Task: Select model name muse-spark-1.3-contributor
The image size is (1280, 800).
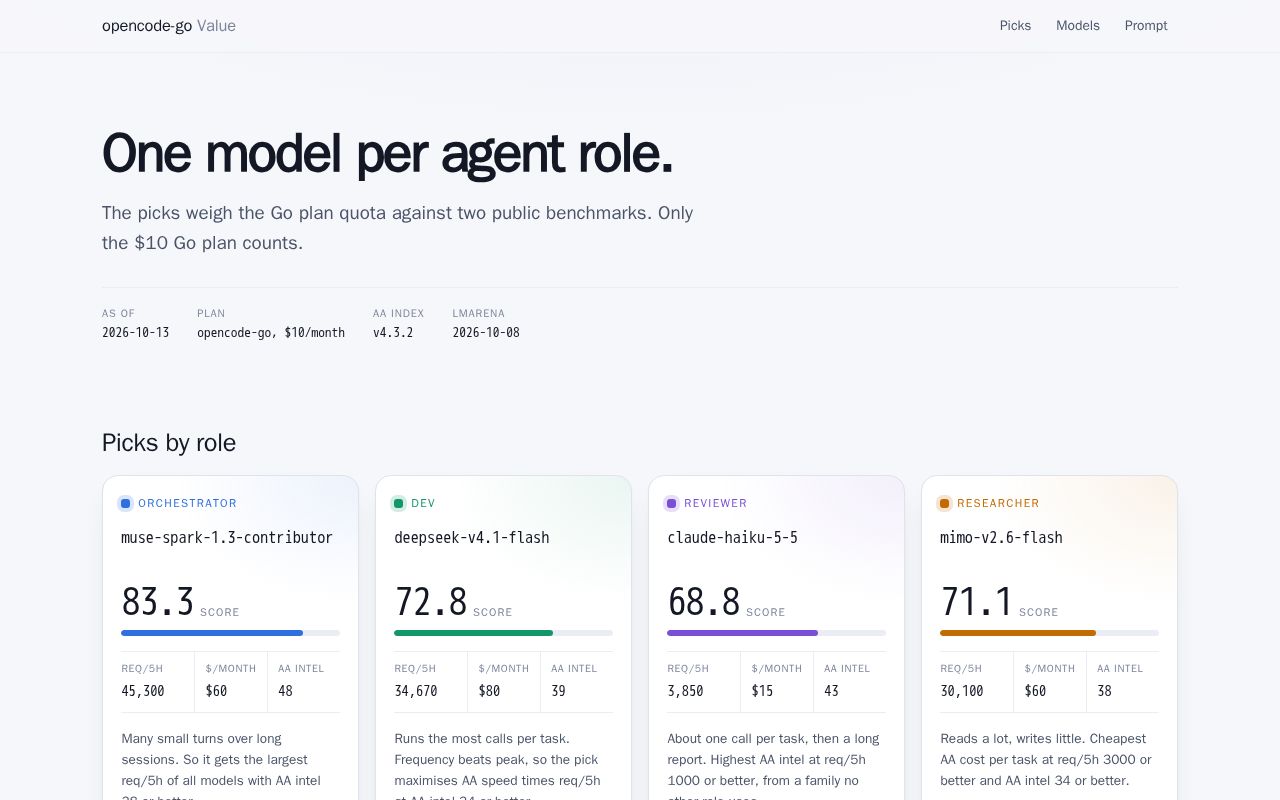Action: point(227,537)
